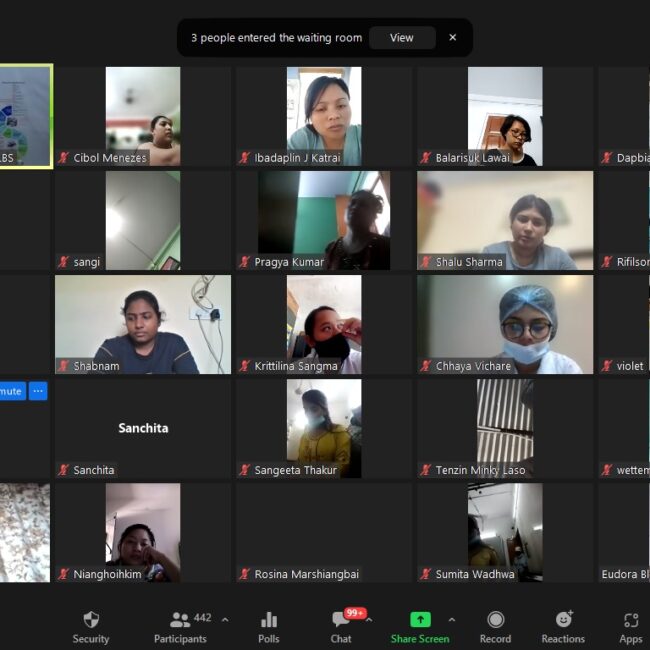Click the Sanchita participant tile
650x650 pixels.
click(143, 428)
